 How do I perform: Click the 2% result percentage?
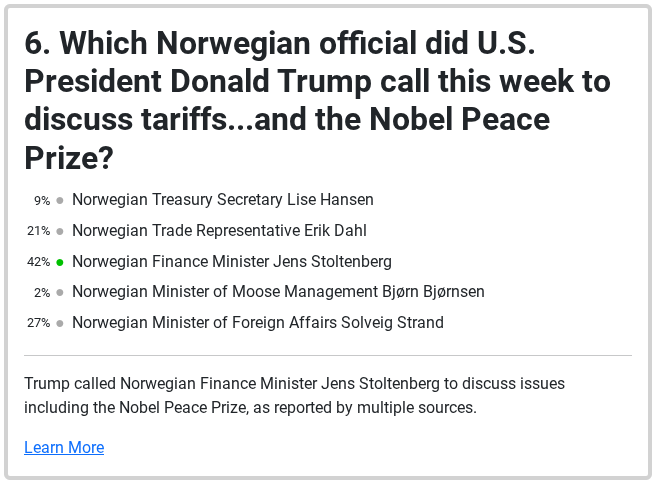(42, 292)
